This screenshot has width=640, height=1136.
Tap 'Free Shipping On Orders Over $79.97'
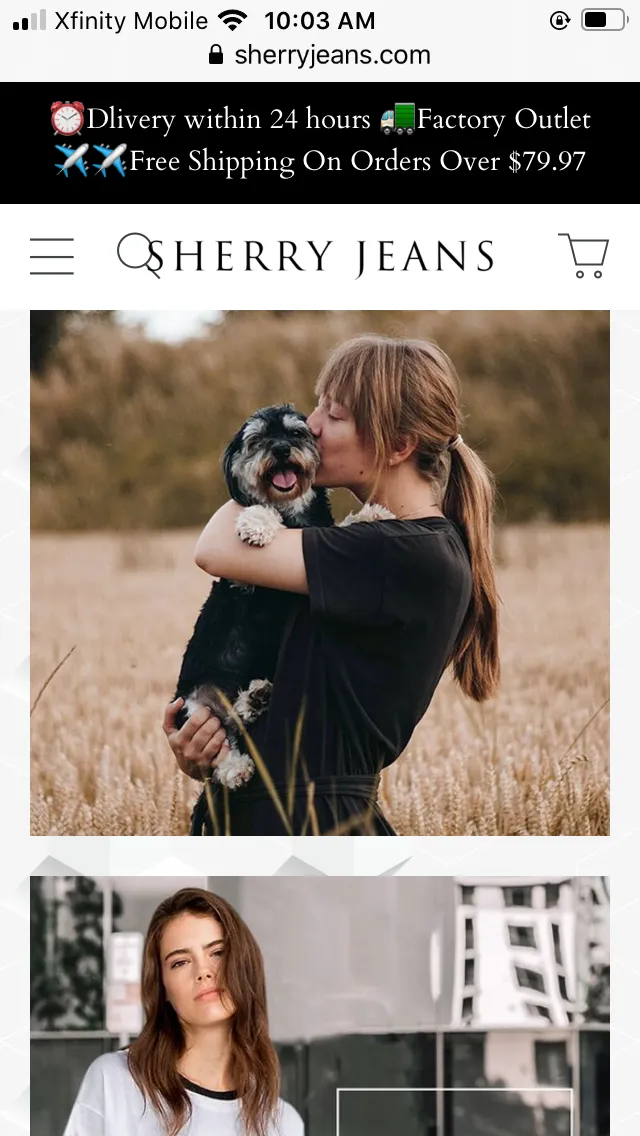[357, 162]
